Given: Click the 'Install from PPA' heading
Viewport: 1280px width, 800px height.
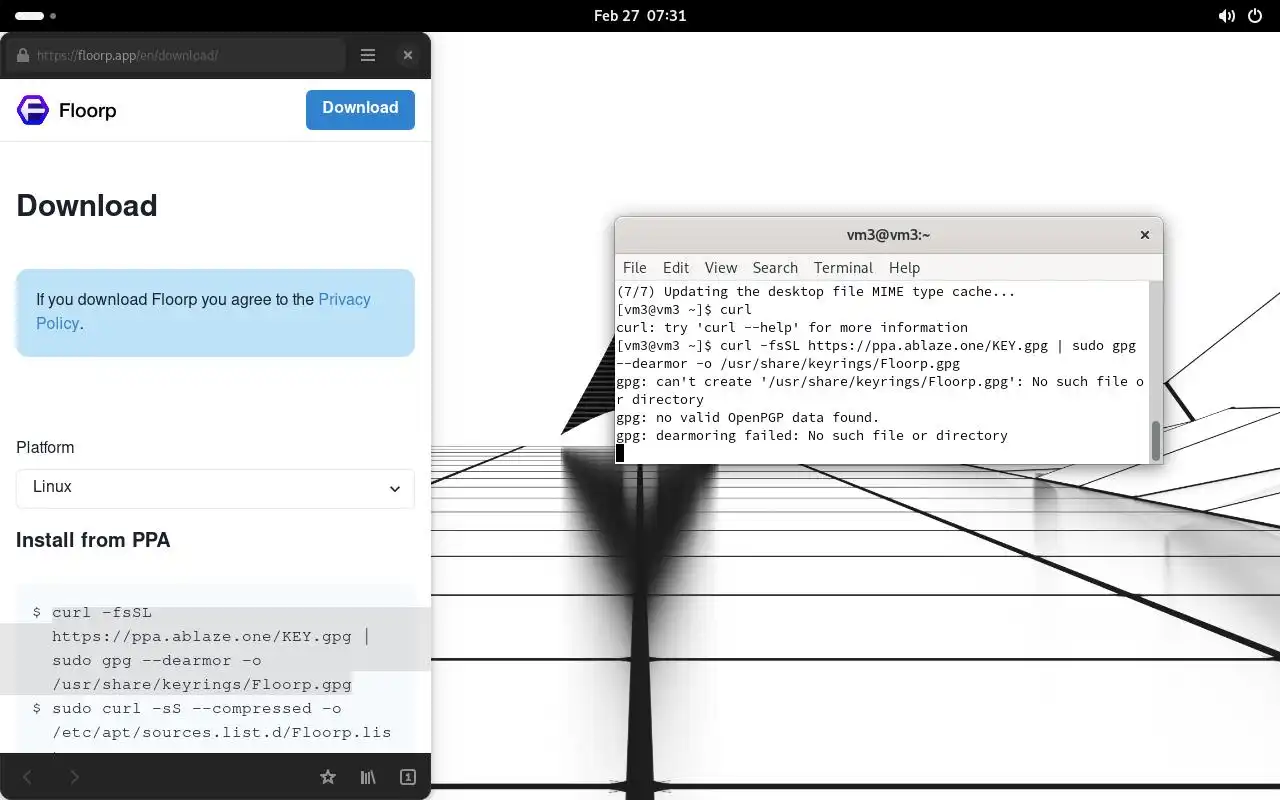Looking at the screenshot, I should coord(93,540).
